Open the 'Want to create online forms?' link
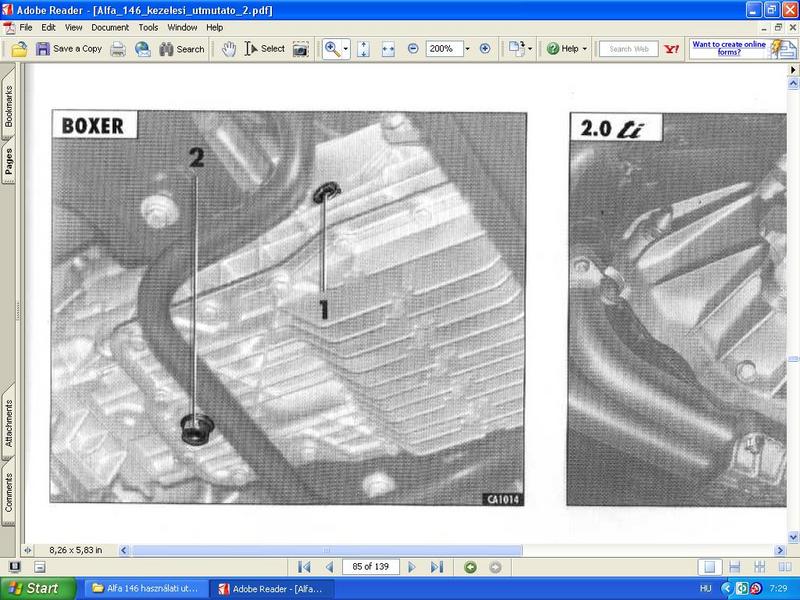The height and width of the screenshot is (600, 800). click(x=729, y=48)
